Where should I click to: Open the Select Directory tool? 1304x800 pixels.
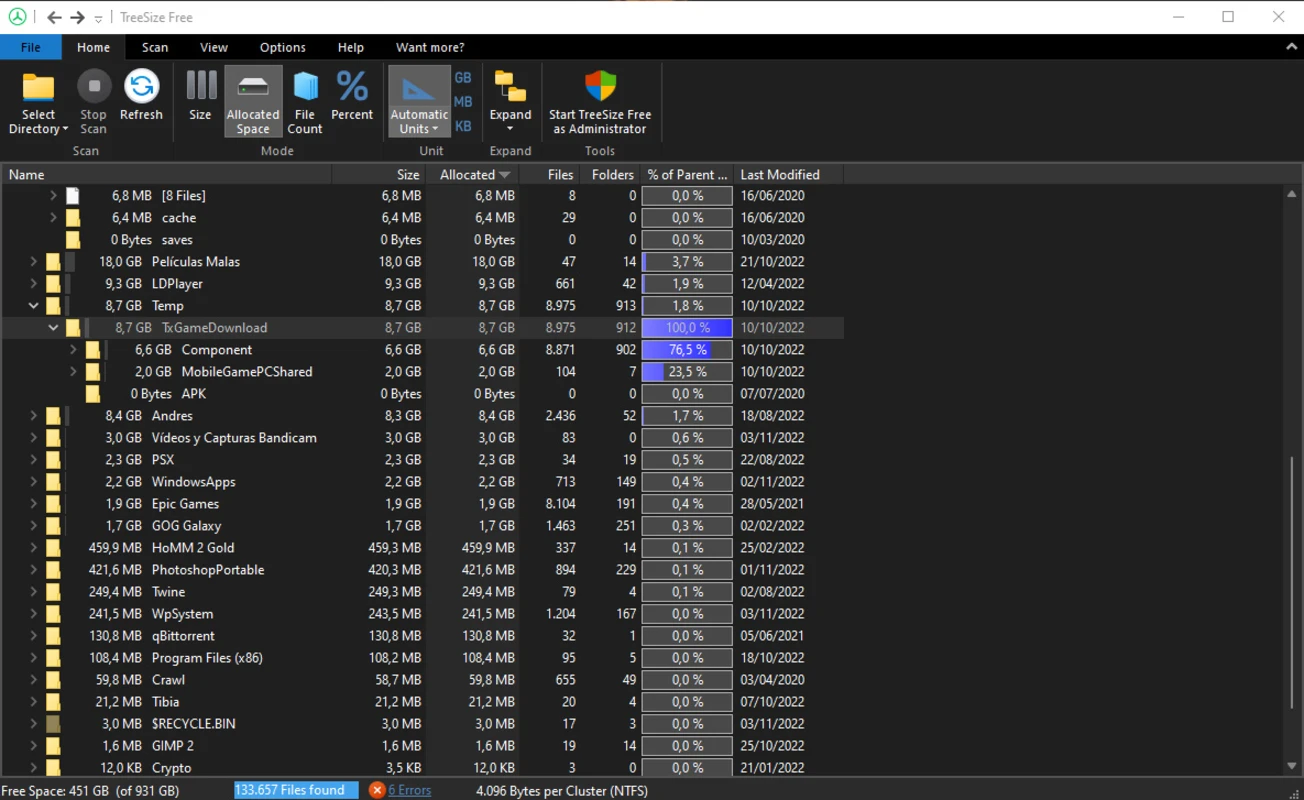(x=37, y=100)
